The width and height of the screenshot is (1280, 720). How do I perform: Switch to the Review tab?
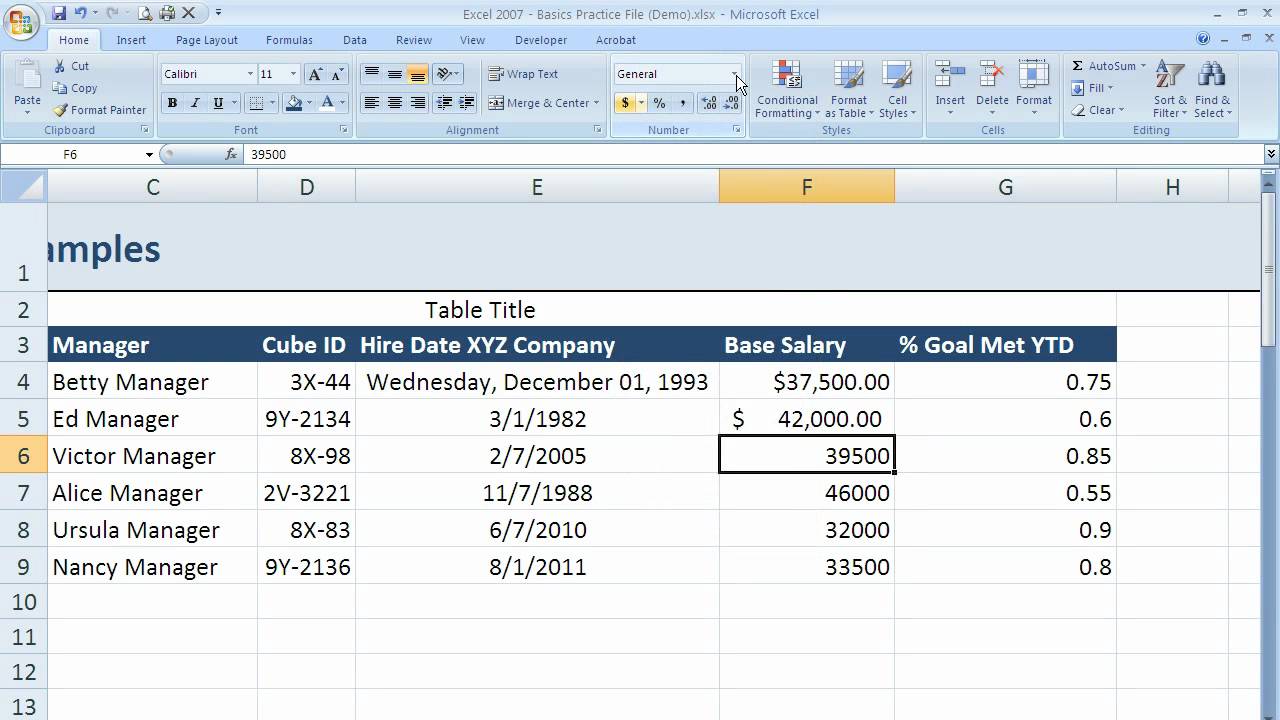pos(414,40)
